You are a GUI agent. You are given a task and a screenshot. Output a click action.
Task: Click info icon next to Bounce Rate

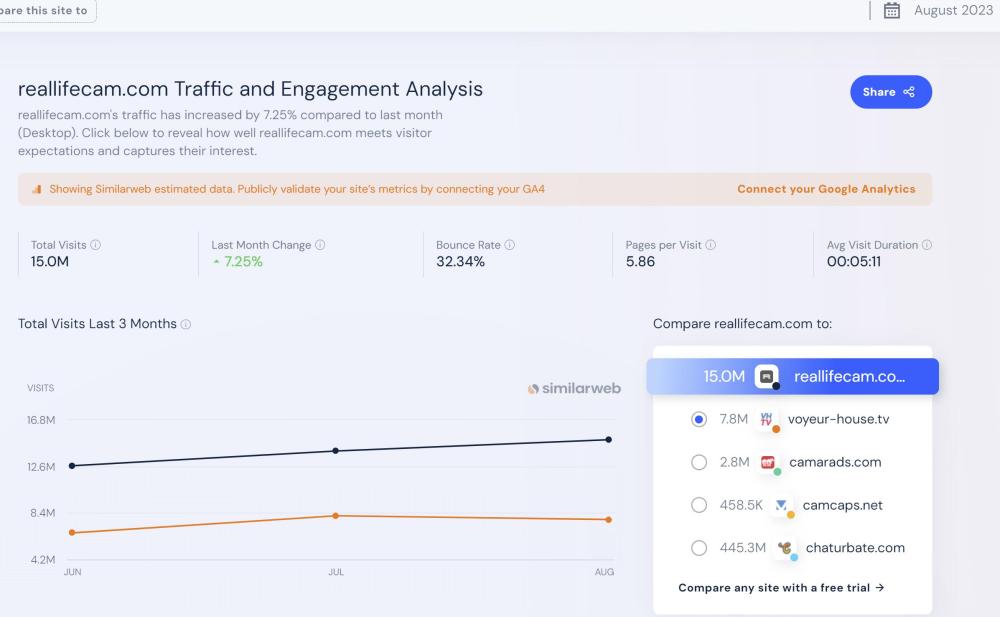coord(510,245)
